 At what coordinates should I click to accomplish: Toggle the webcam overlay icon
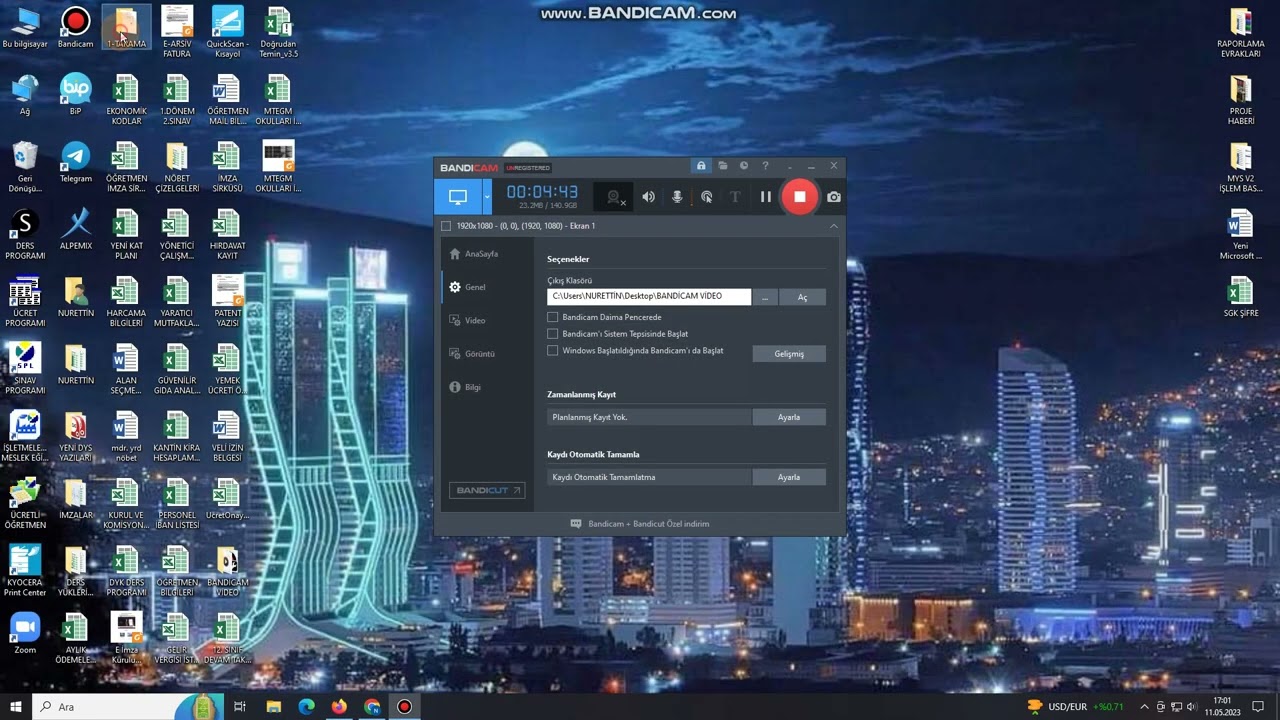pyautogui.click(x=616, y=197)
